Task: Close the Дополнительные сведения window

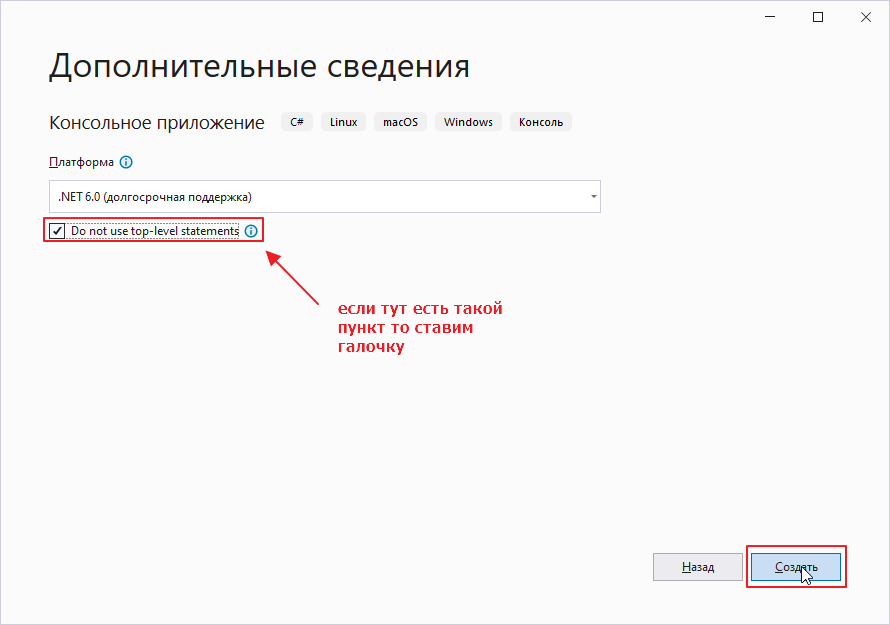Action: 864,17
